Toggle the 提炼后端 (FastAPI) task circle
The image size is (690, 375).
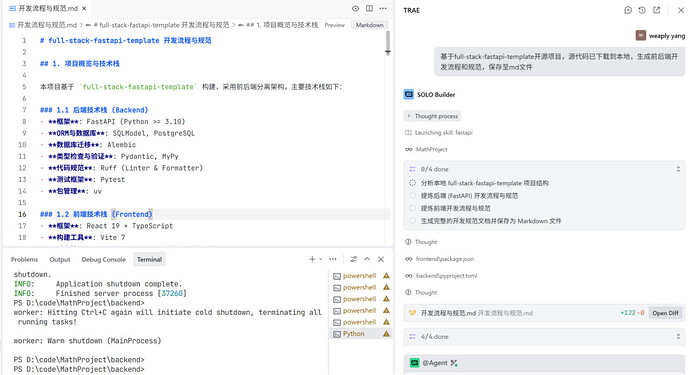412,195
